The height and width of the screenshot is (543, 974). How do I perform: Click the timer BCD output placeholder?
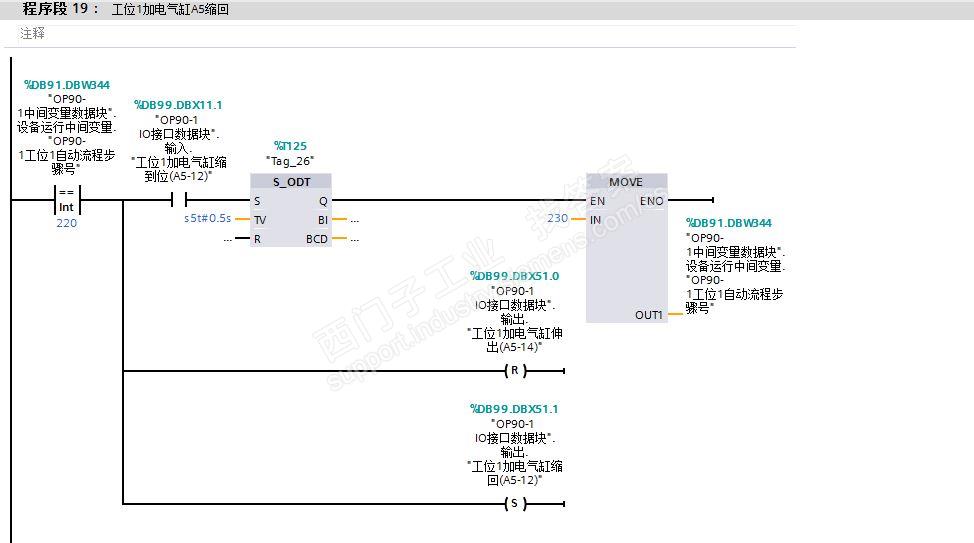(x=354, y=239)
